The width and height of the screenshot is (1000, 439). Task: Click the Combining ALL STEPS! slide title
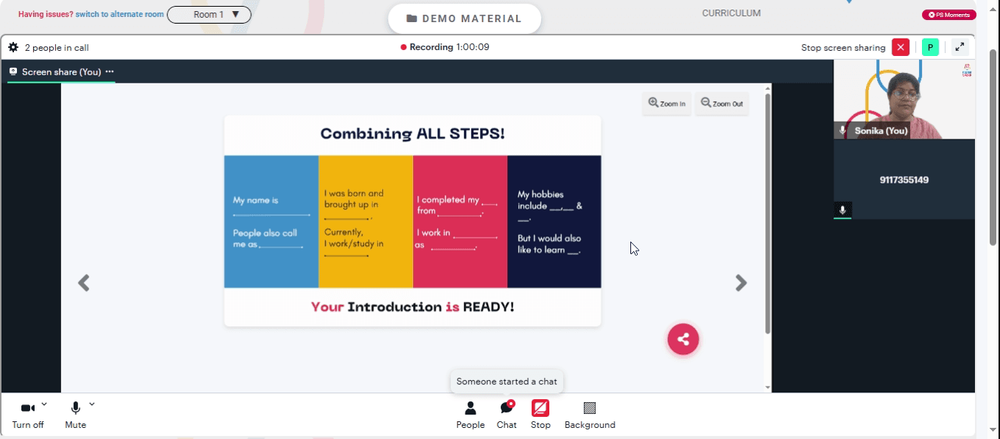pos(413,133)
